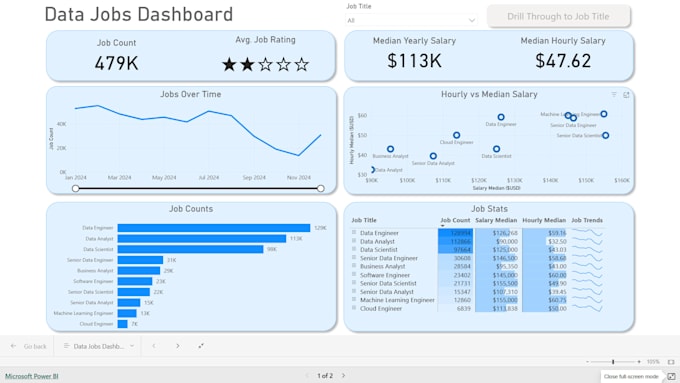The width and height of the screenshot is (680, 383).
Task: Select the Cloud Engineer point in scatter chart
Action: click(x=456, y=135)
